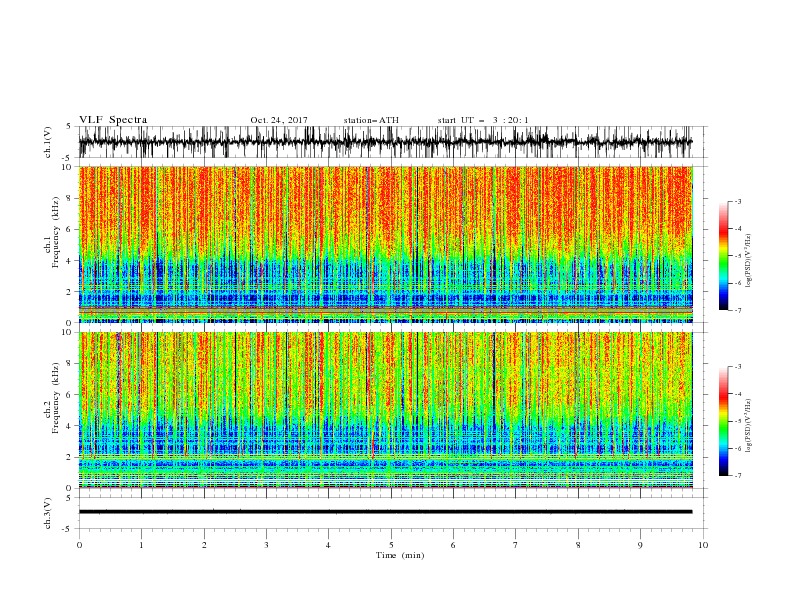Click the ch.3 flat waveform trace
This screenshot has height=612, width=792.
tap(385, 512)
